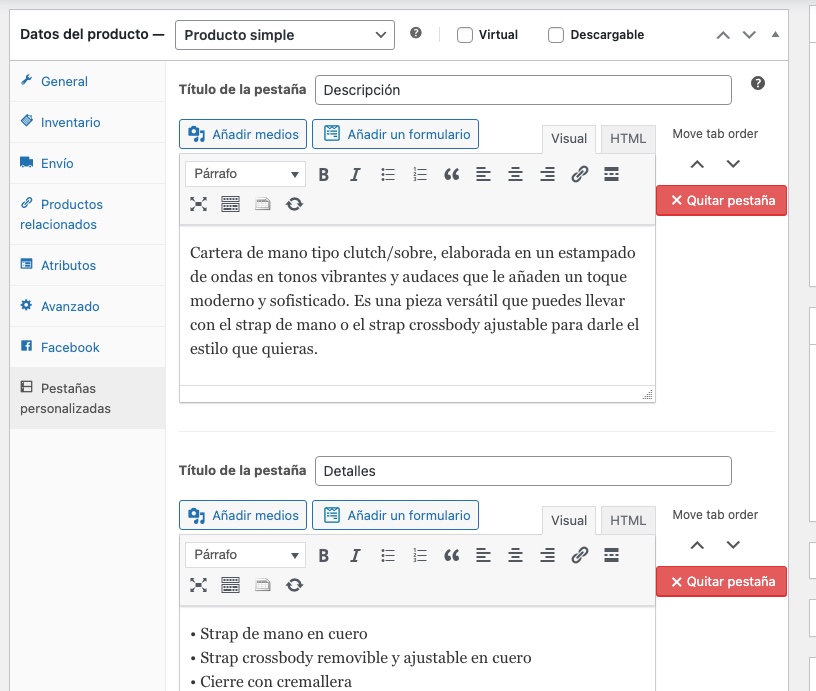Open fullscreen mode in Detalles editor
Viewport: 816px width, 691px height.
coord(198,585)
